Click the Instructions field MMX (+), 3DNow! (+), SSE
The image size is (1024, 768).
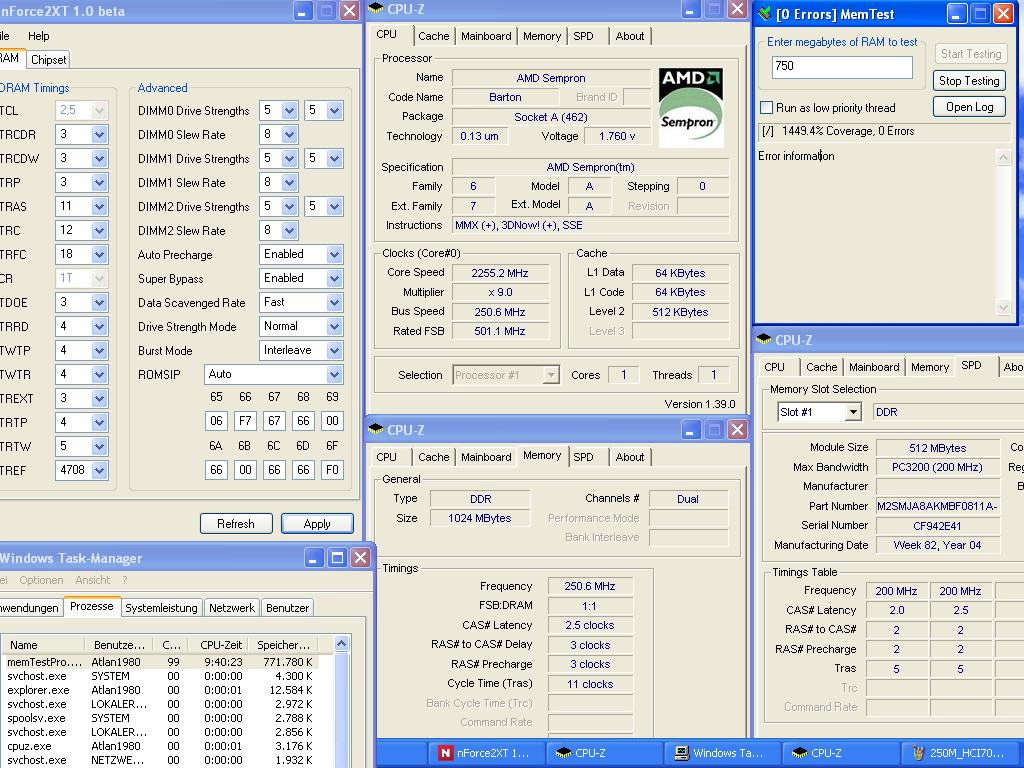point(590,225)
